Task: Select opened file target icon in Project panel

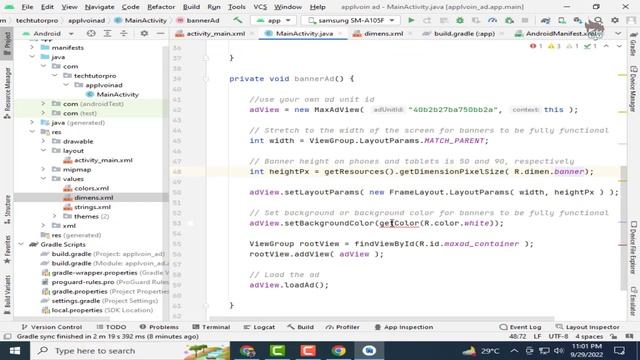Action: pos(91,33)
